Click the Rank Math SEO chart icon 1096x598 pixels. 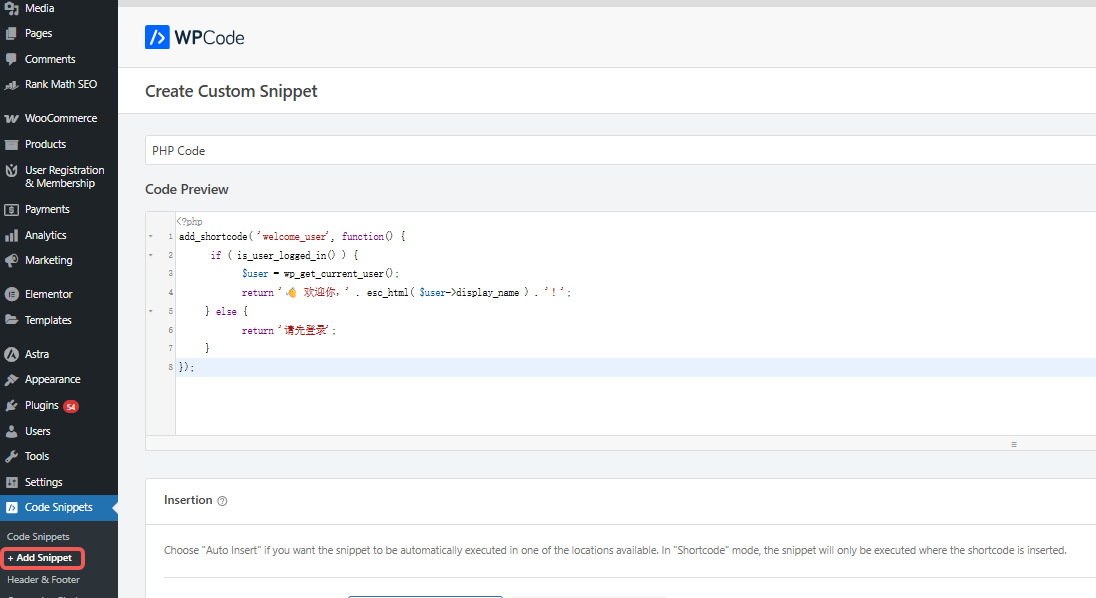[x=12, y=85]
